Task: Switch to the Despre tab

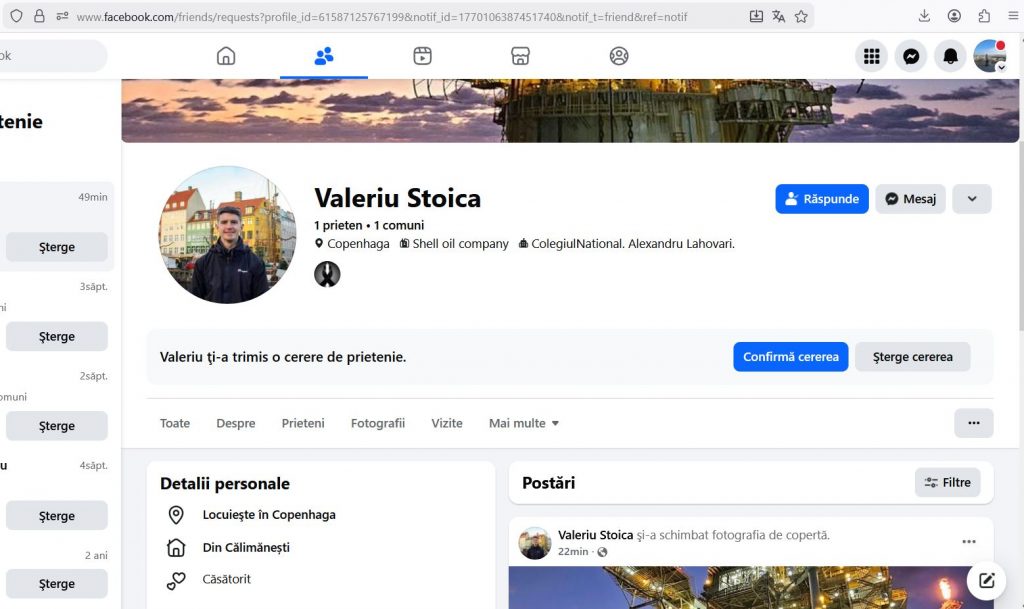Action: (x=236, y=423)
